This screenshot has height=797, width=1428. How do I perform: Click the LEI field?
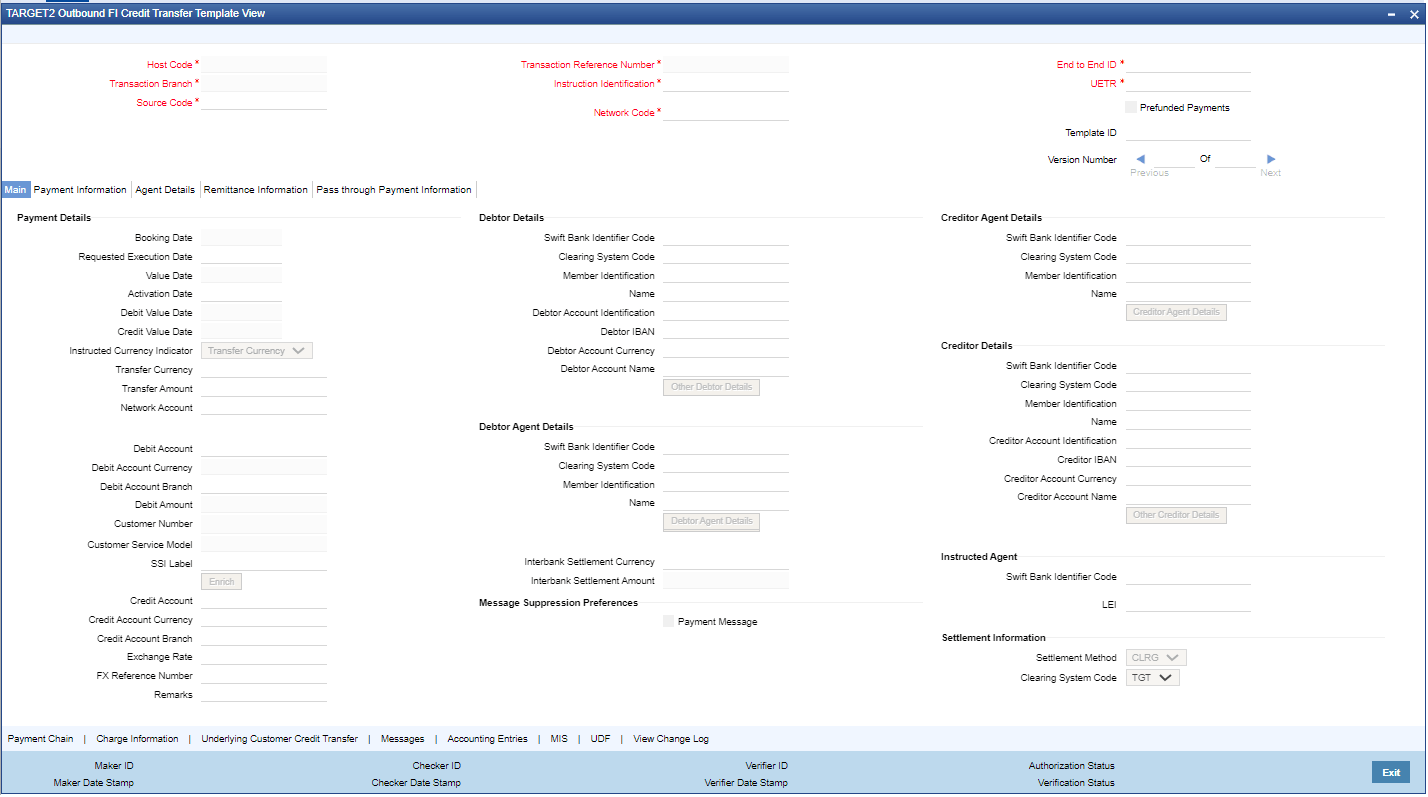[1188, 604]
